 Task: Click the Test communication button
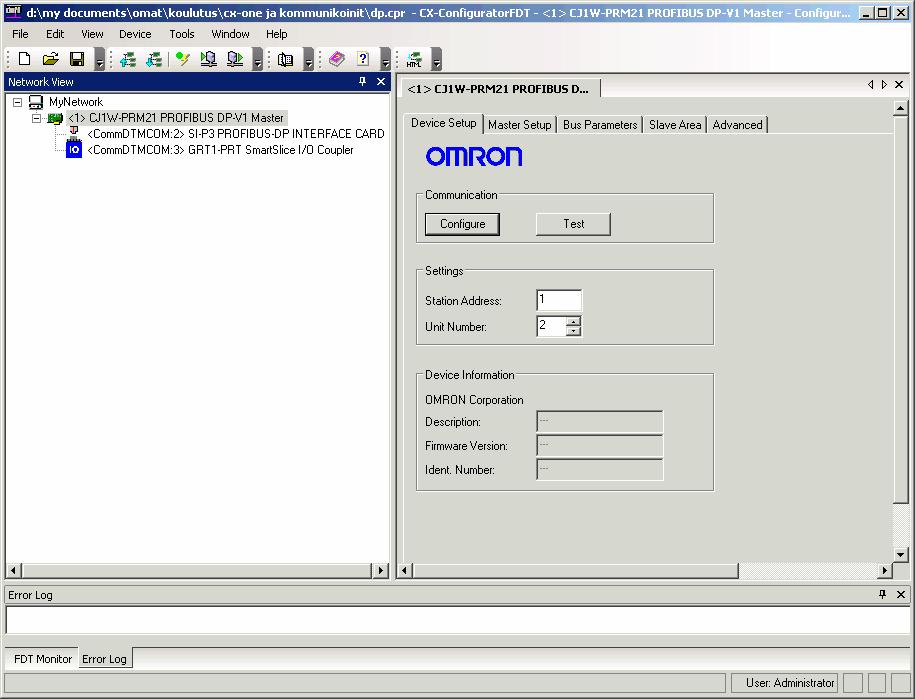pyautogui.click(x=573, y=224)
